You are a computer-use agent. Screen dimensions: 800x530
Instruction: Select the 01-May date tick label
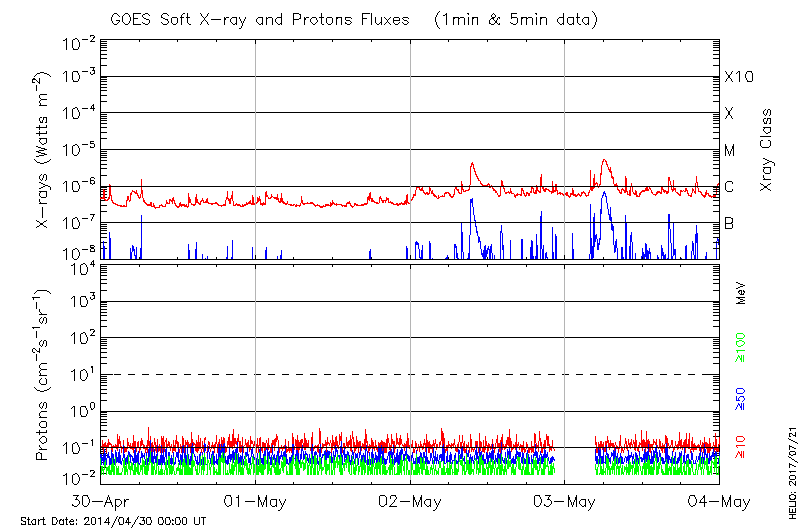click(256, 500)
